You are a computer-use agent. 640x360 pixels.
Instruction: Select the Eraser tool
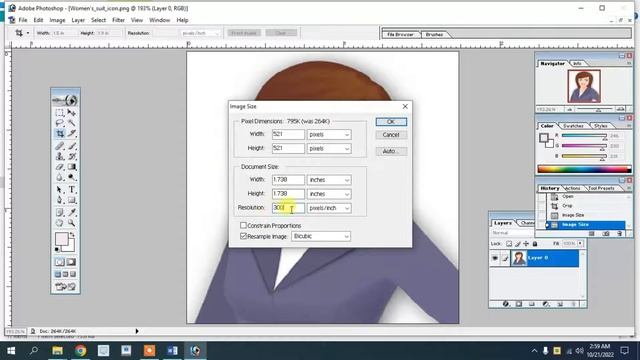click(60, 167)
